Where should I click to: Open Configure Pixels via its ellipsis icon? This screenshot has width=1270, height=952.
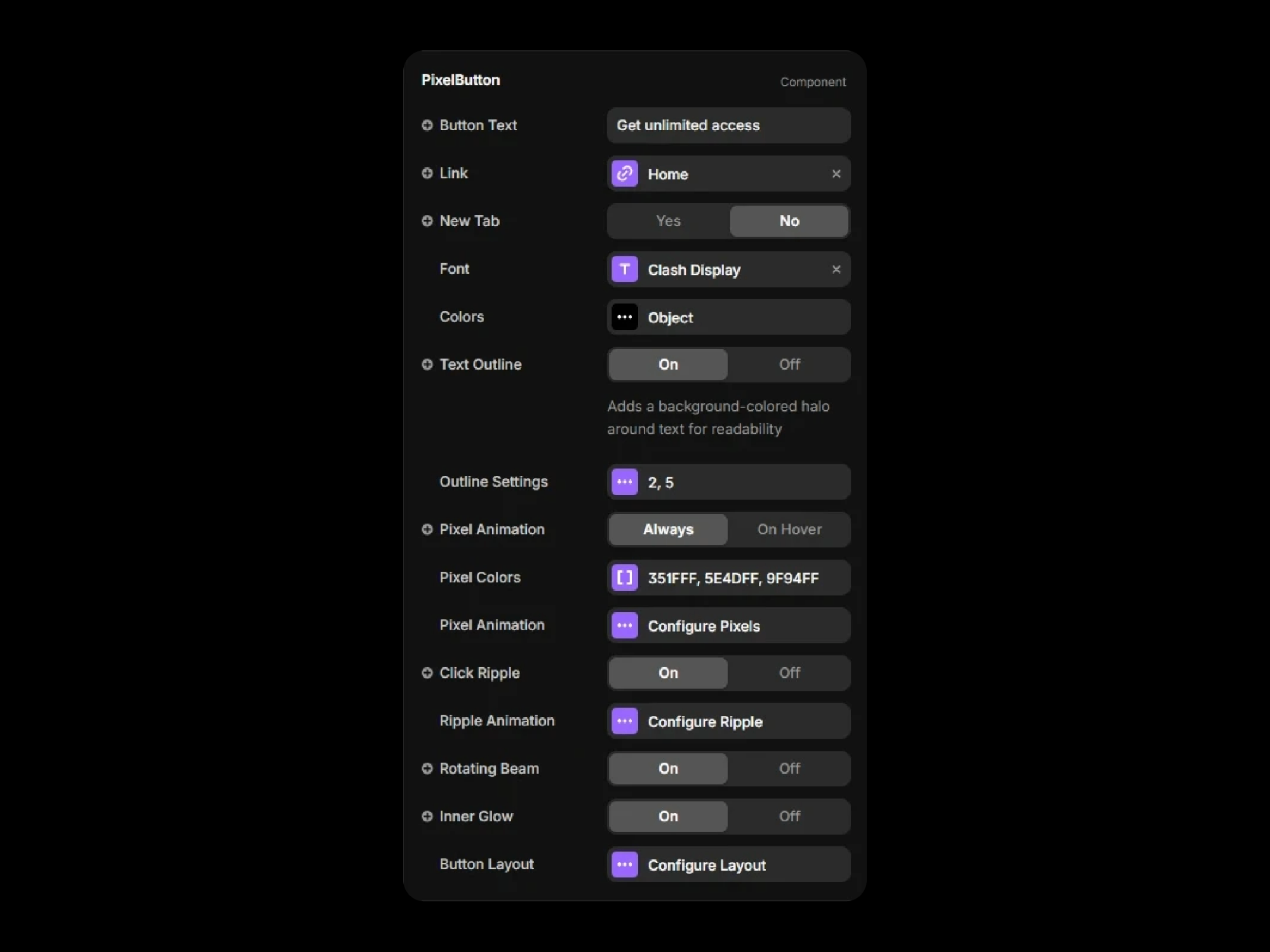tap(624, 625)
